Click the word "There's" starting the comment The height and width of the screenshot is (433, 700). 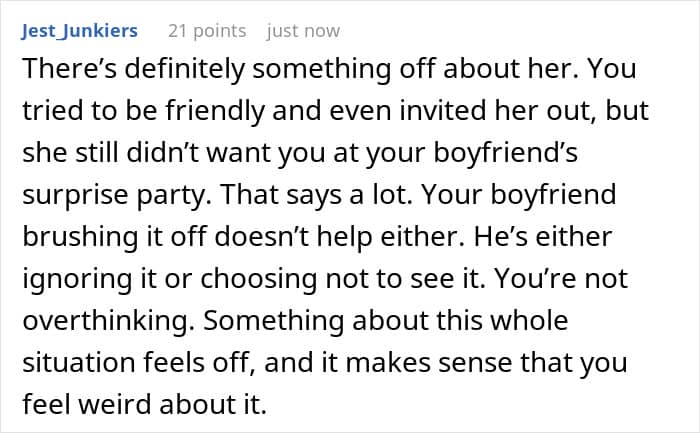pyautogui.click(x=70, y=69)
